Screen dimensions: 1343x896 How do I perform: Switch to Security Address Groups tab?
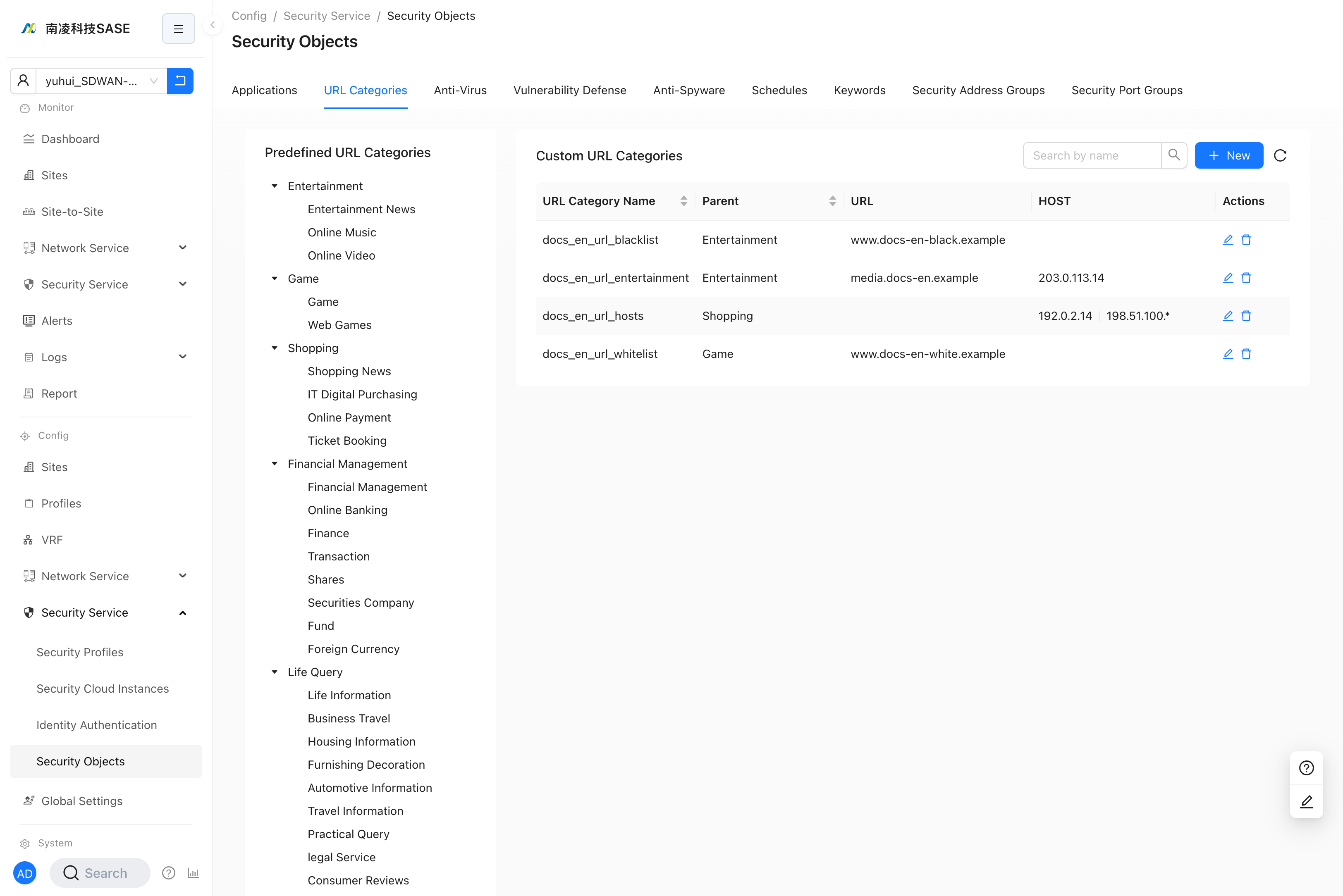[978, 90]
